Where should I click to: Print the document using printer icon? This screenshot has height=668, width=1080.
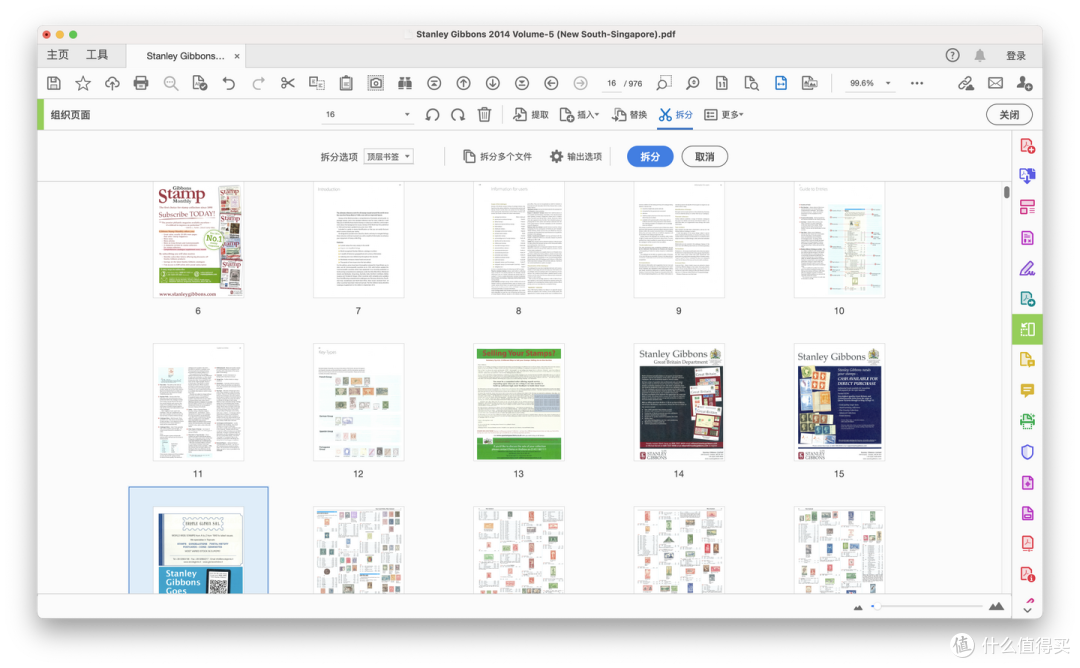(141, 83)
